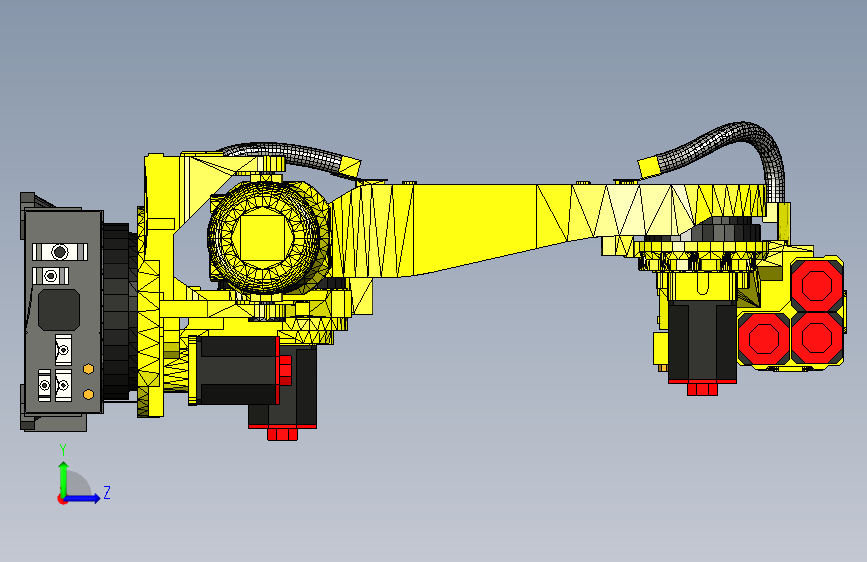Screen dimensions: 867x562
Task: Select the red bolt cap beneath the lower servo motor
Action: 283,433
